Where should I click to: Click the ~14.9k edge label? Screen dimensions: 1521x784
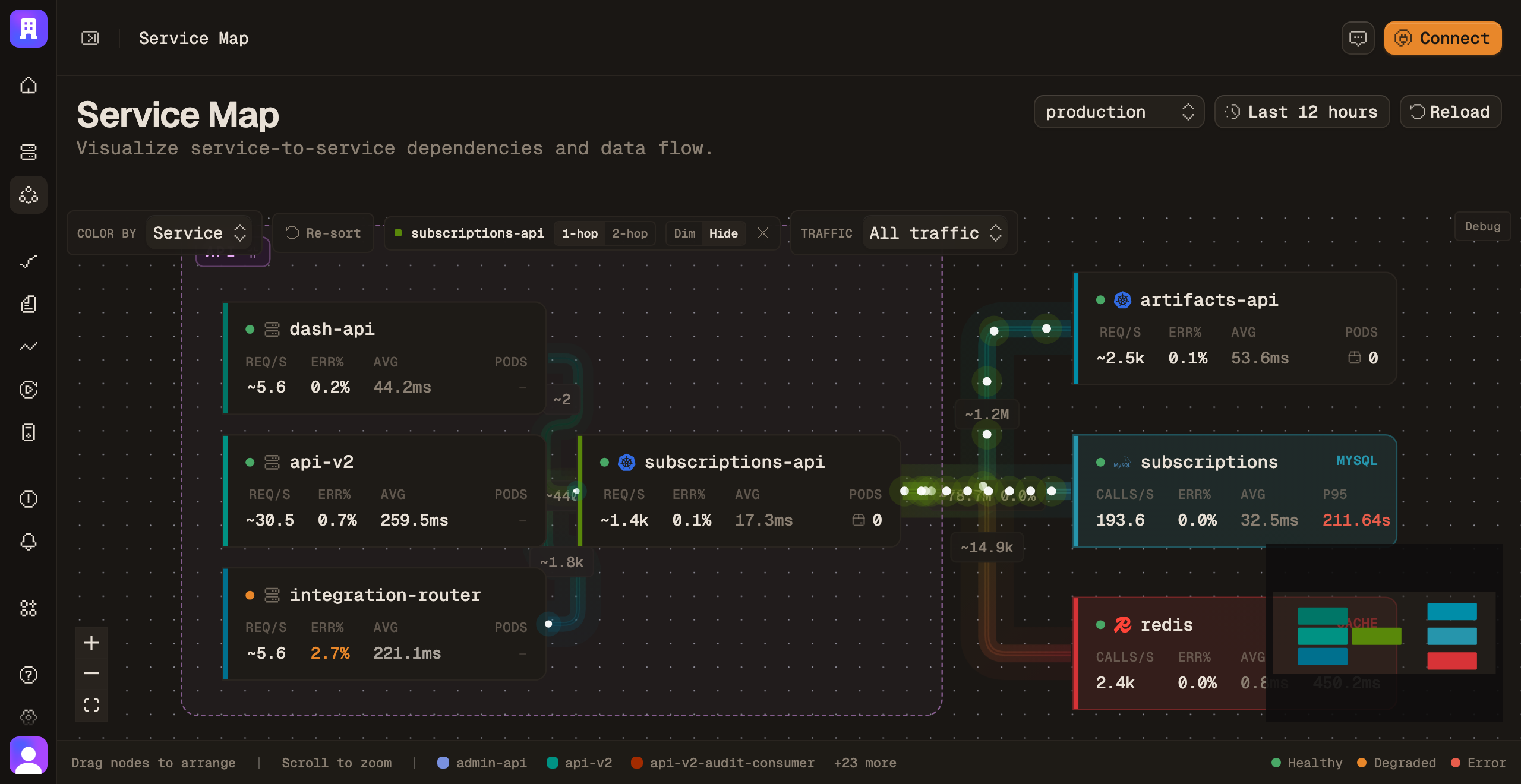987,547
